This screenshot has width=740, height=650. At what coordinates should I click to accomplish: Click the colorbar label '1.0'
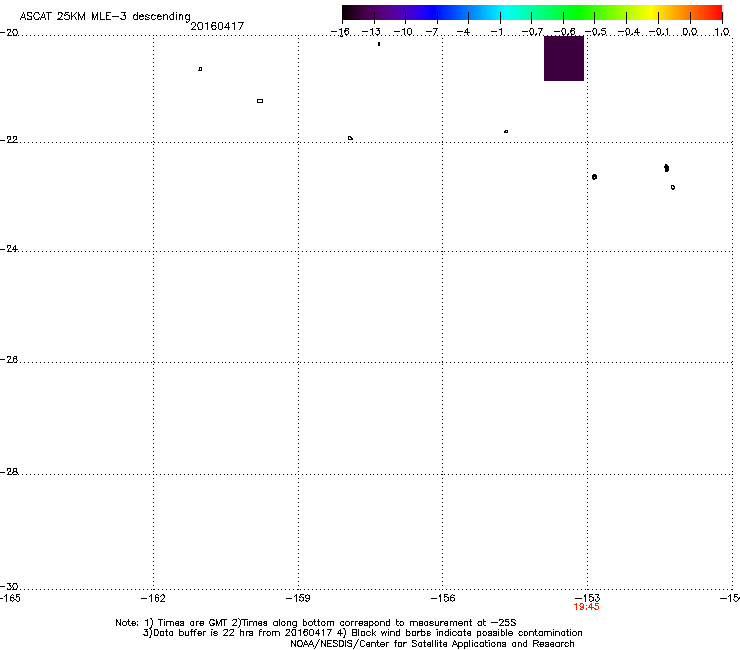(722, 32)
